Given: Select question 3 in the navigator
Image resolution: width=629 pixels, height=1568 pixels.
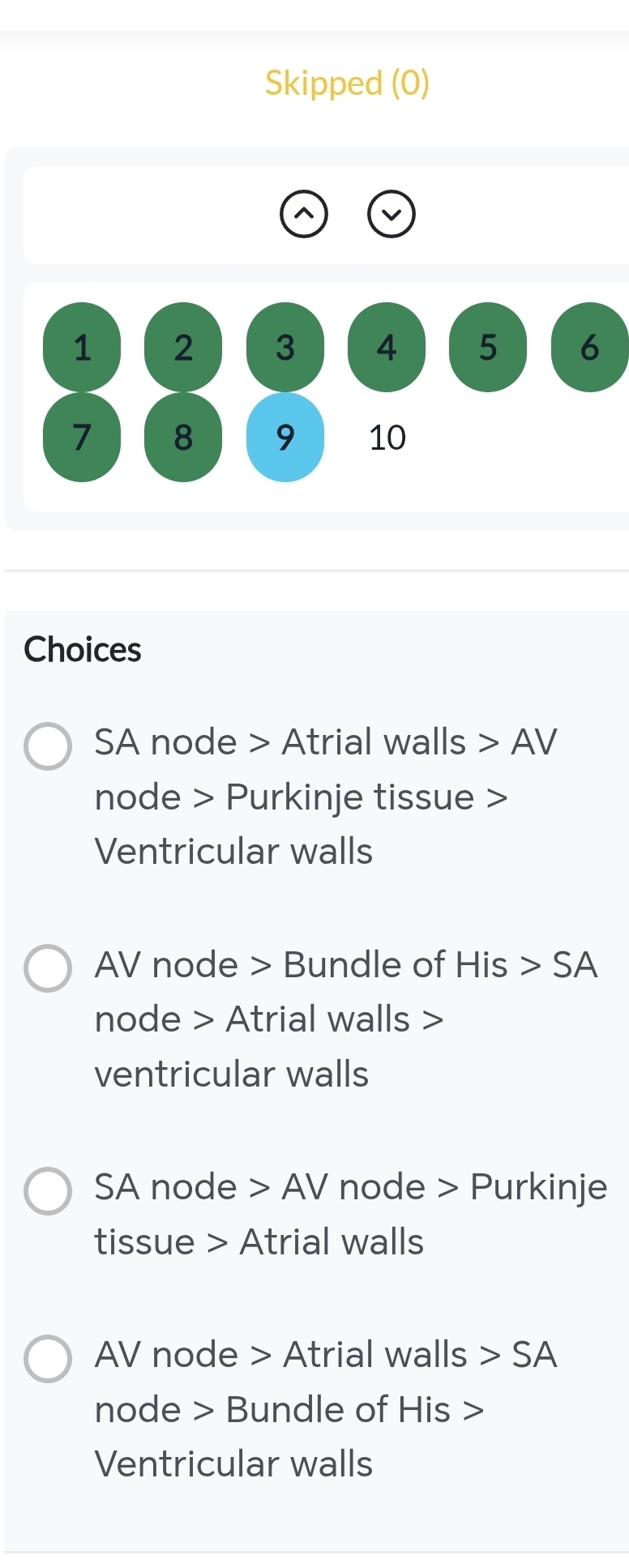Looking at the screenshot, I should coord(285,348).
